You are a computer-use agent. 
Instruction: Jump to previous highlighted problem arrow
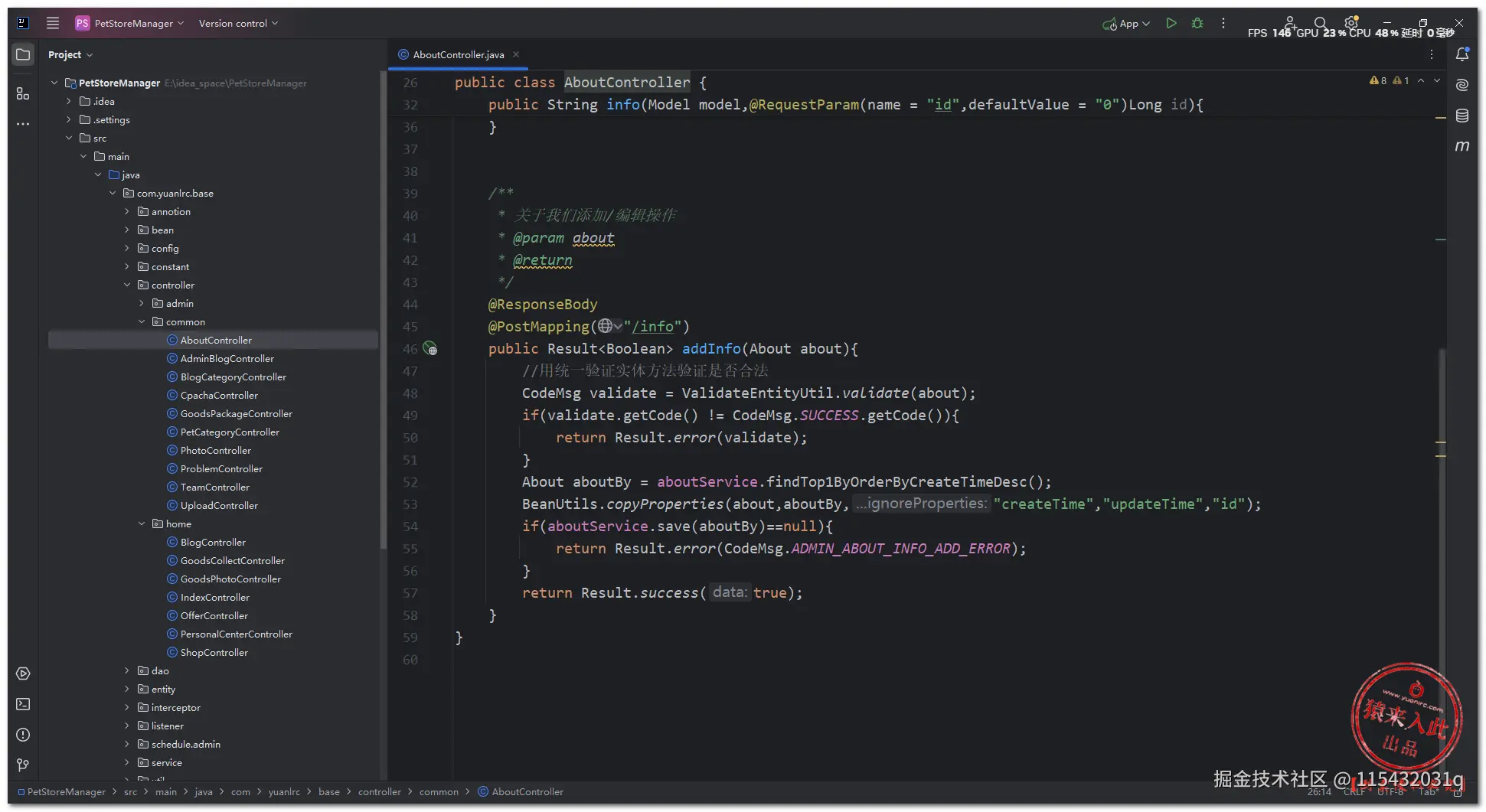[1421, 80]
